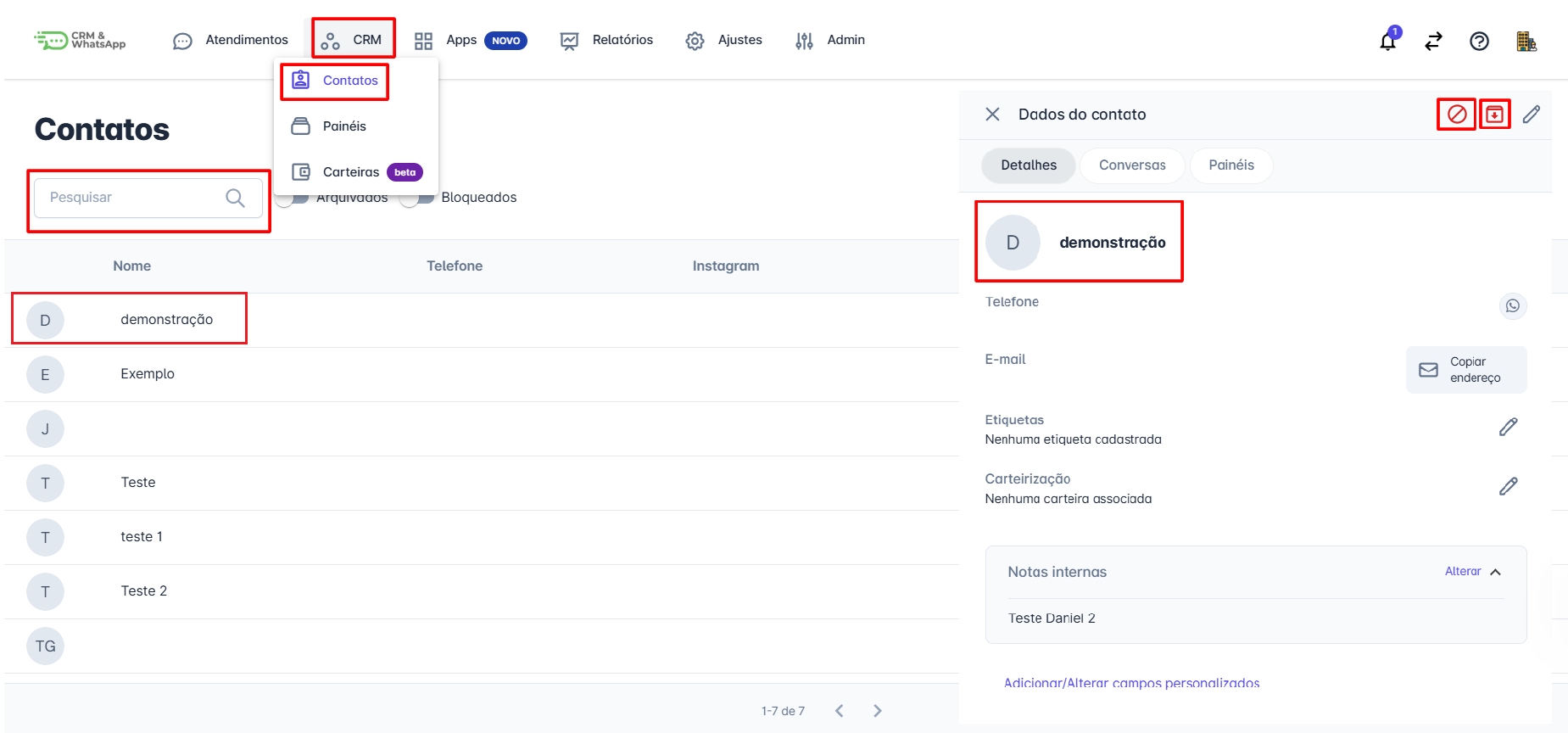The width and height of the screenshot is (1568, 733).
Task: Click the D avatar in the contact details header
Action: click(1013, 243)
